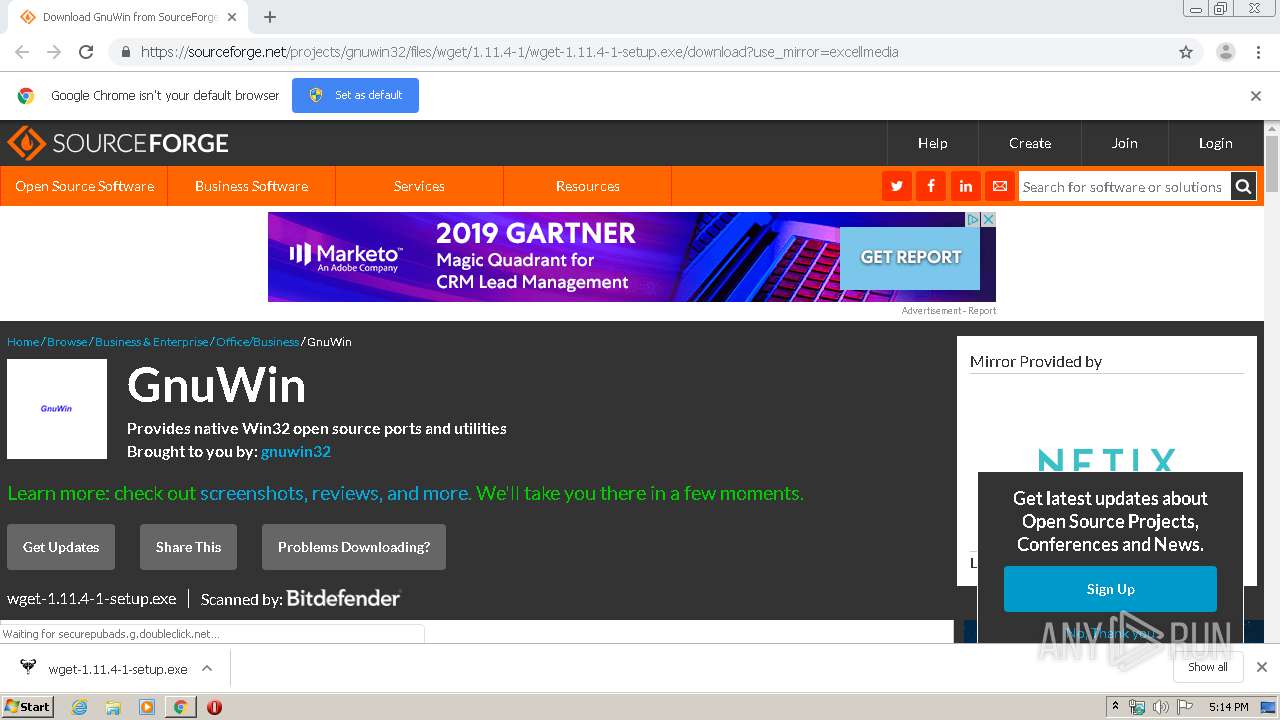Click the taskbar clock showing 5:14 PM

tap(1228, 707)
